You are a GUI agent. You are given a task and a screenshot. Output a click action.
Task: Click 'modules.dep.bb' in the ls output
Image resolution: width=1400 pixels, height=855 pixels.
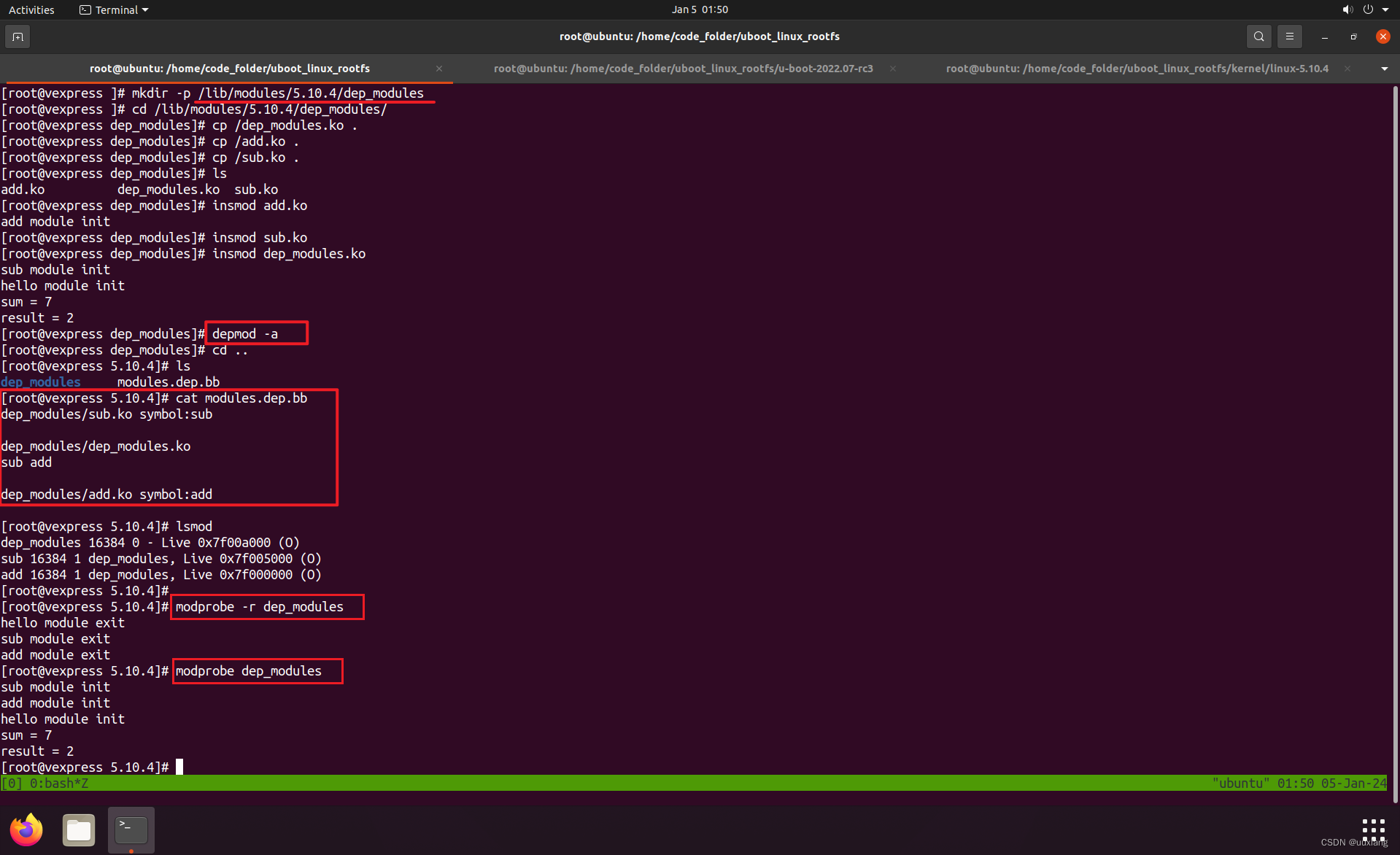(x=169, y=382)
